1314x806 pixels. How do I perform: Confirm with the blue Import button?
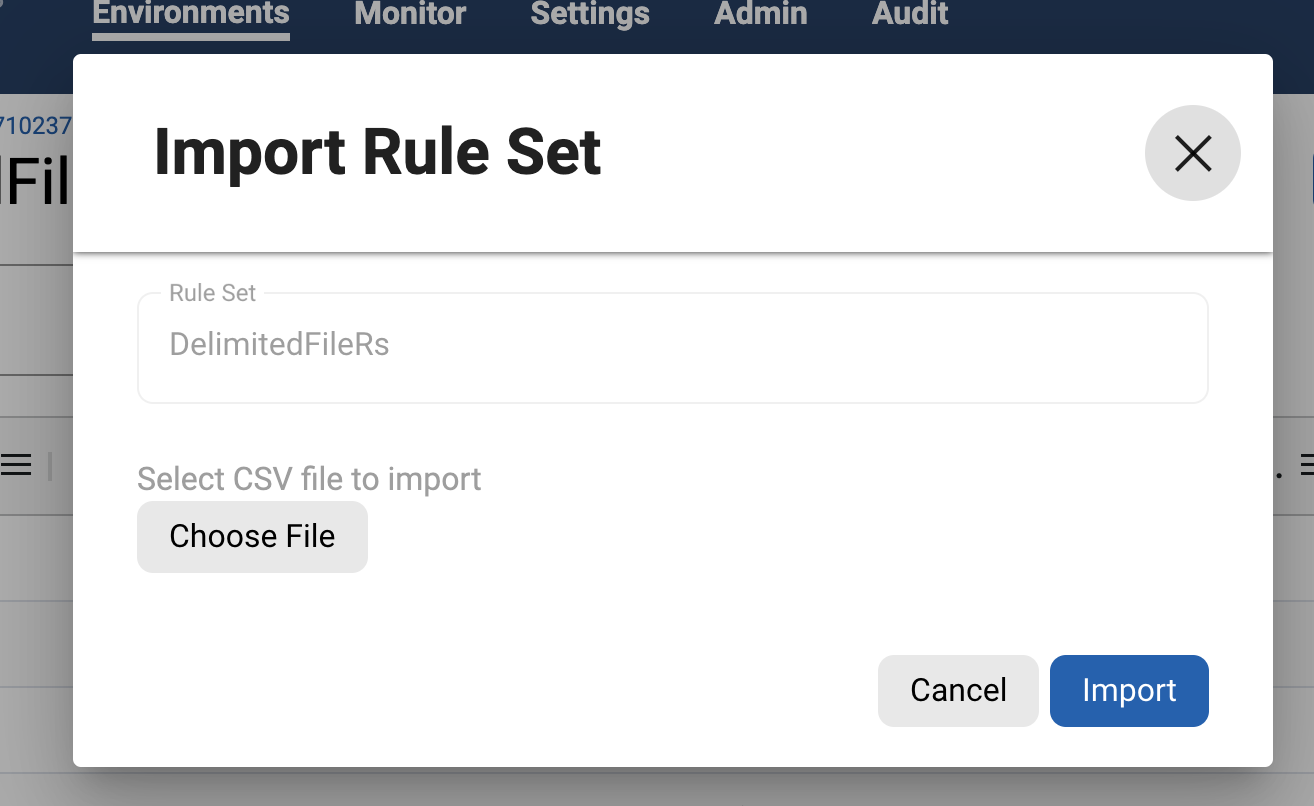[x=1129, y=690]
